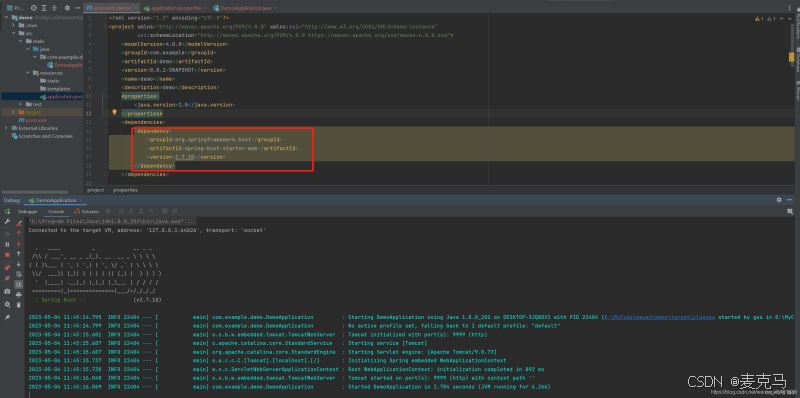Clear console using the trash can icon

19,305
